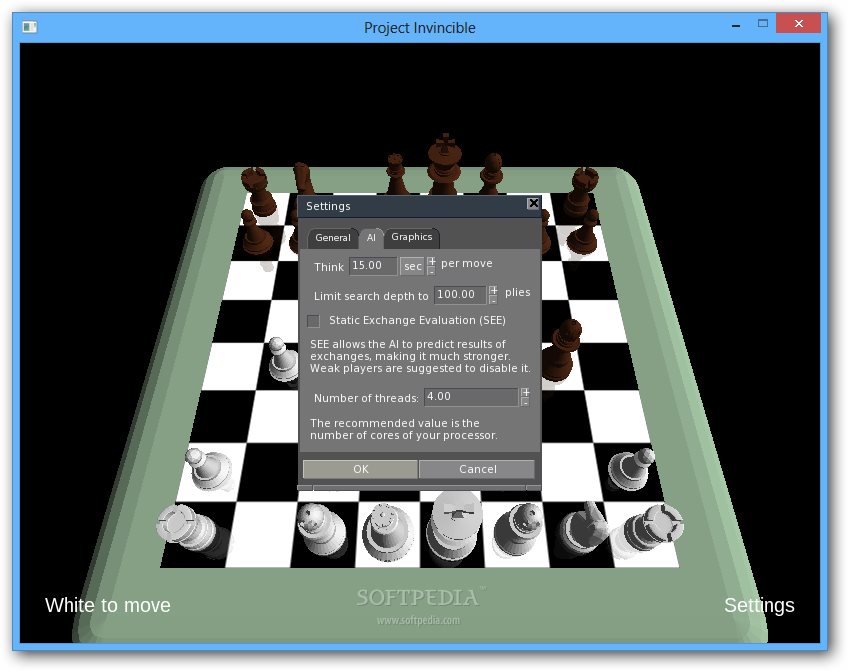This screenshot has height=671, width=848.
Task: Switch to the General tab
Action: pyautogui.click(x=333, y=238)
